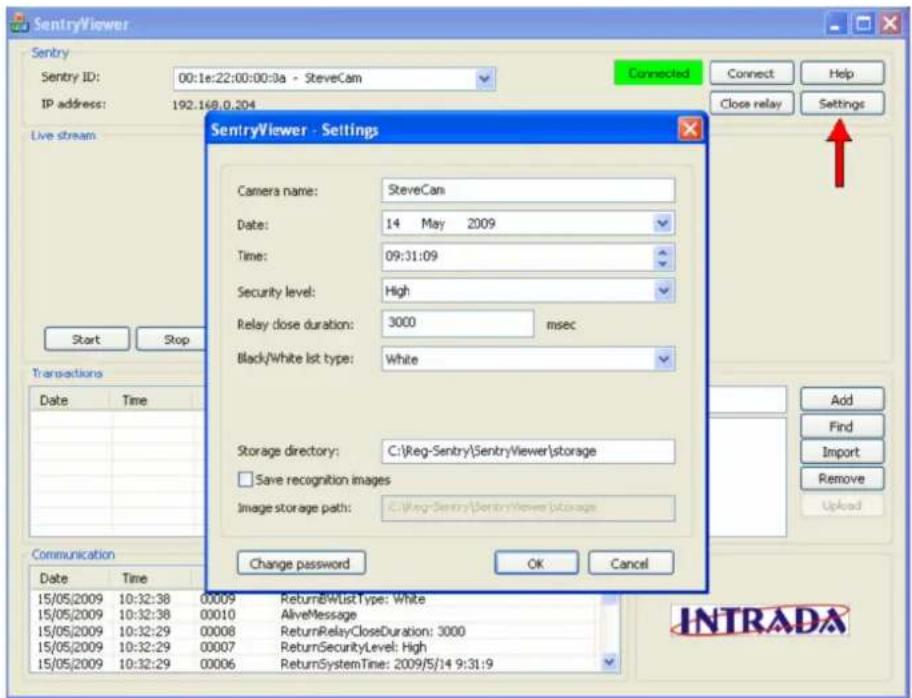Close the SentryViewer Settings dialog
Screen dimensions: 912x698
pyautogui.click(x=690, y=129)
